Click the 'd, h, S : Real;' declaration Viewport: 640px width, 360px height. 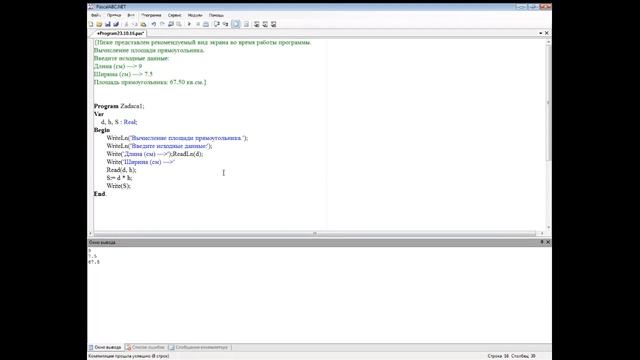coord(119,122)
